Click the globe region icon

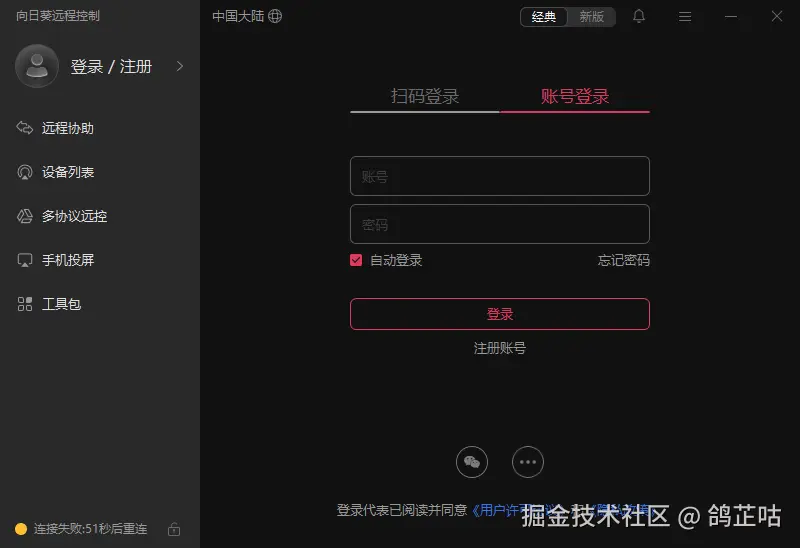coord(275,16)
